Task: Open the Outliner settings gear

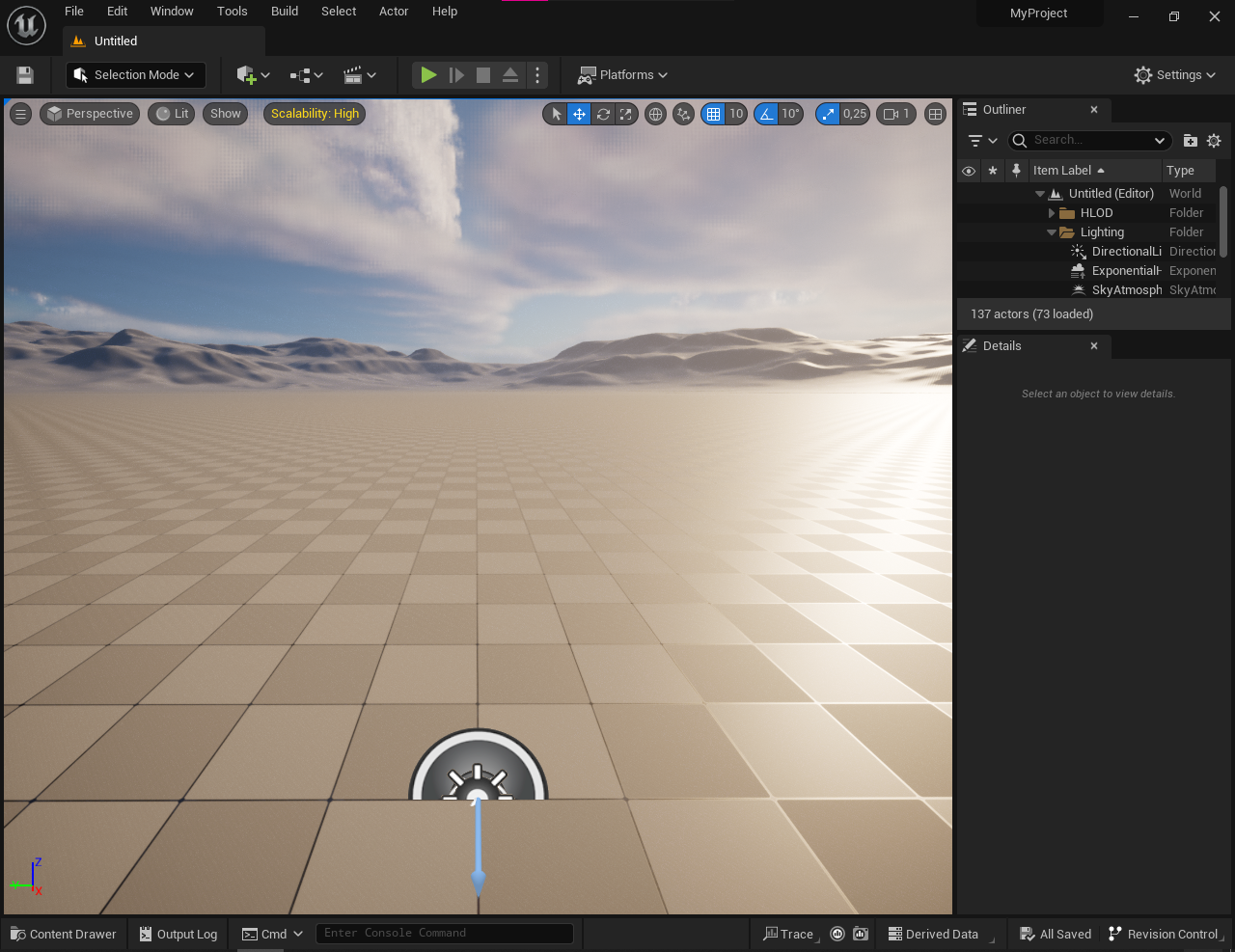Action: [x=1214, y=141]
